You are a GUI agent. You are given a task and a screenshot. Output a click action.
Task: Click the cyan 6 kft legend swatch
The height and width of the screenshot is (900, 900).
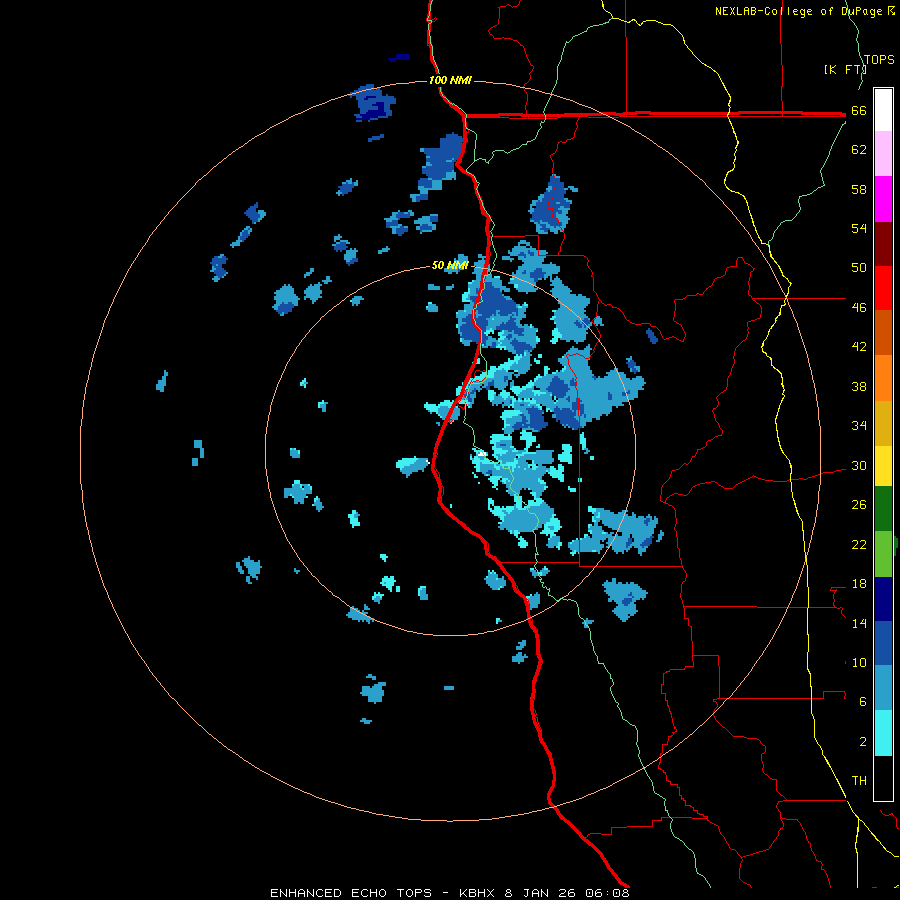coord(883,733)
